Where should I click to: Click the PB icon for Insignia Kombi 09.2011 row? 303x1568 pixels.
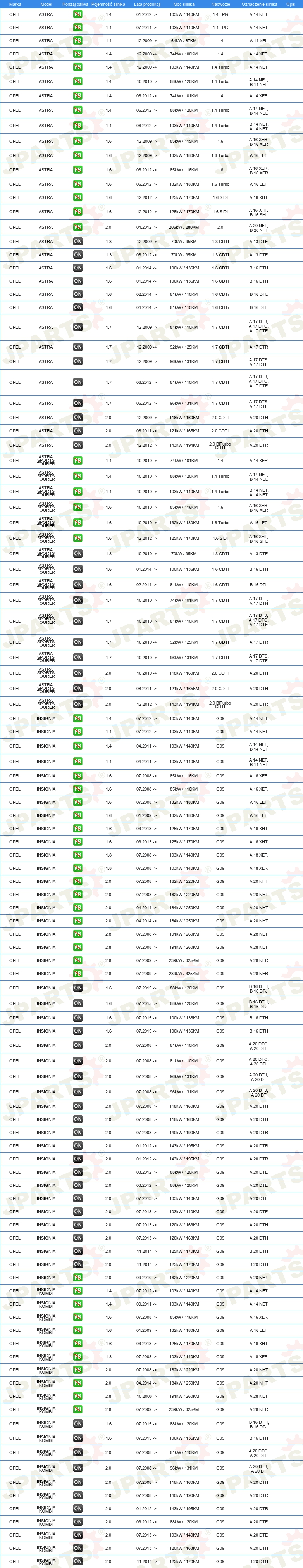(78, 1304)
